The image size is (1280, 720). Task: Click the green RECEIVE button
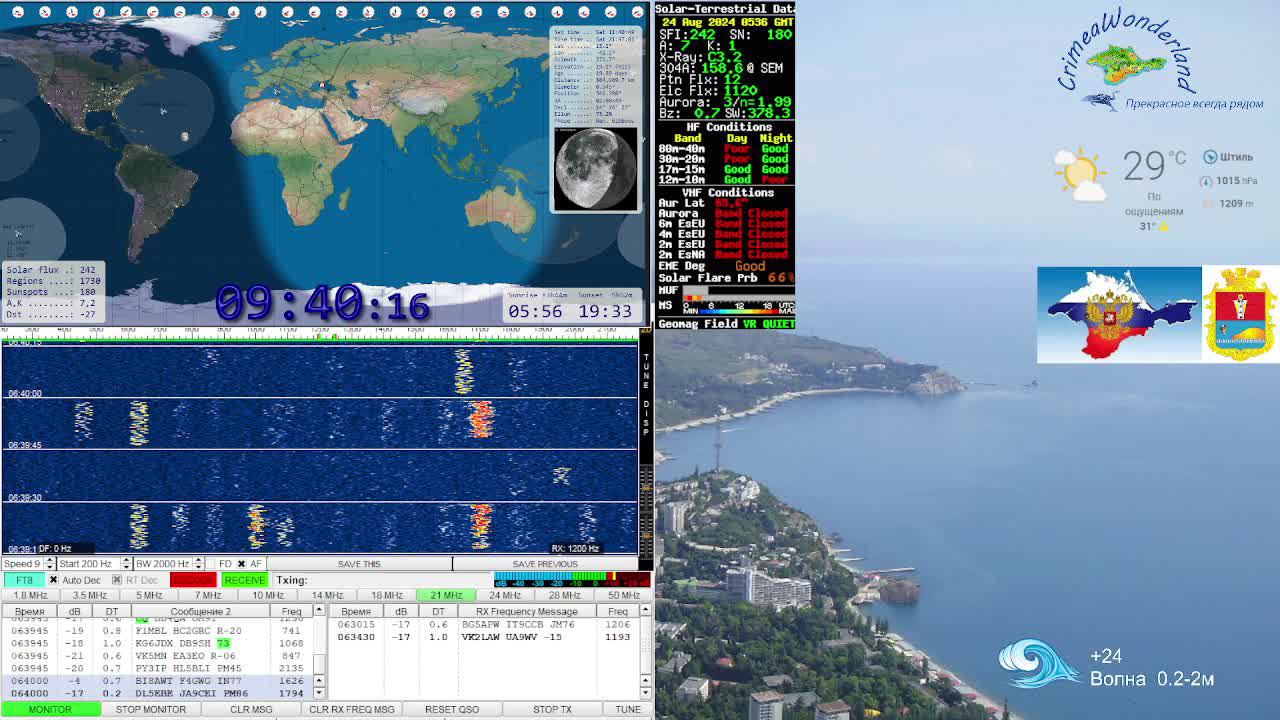pos(244,580)
